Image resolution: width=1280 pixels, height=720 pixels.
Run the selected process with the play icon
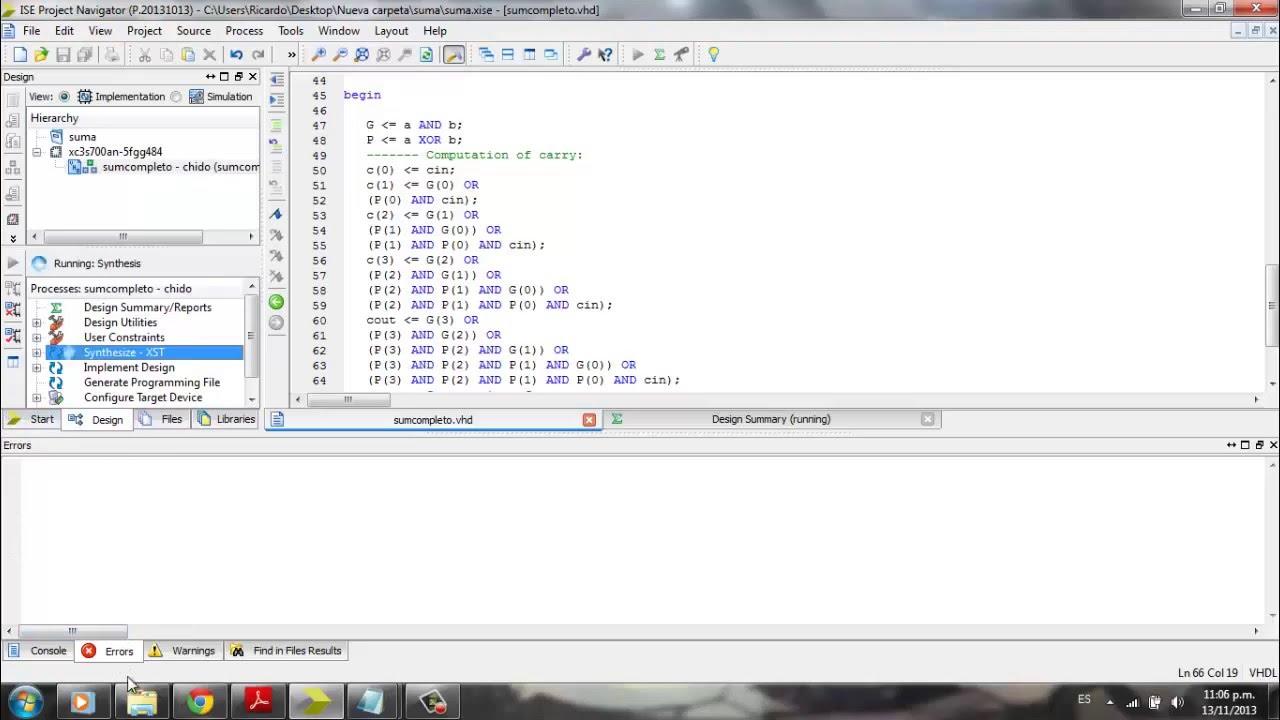point(637,54)
